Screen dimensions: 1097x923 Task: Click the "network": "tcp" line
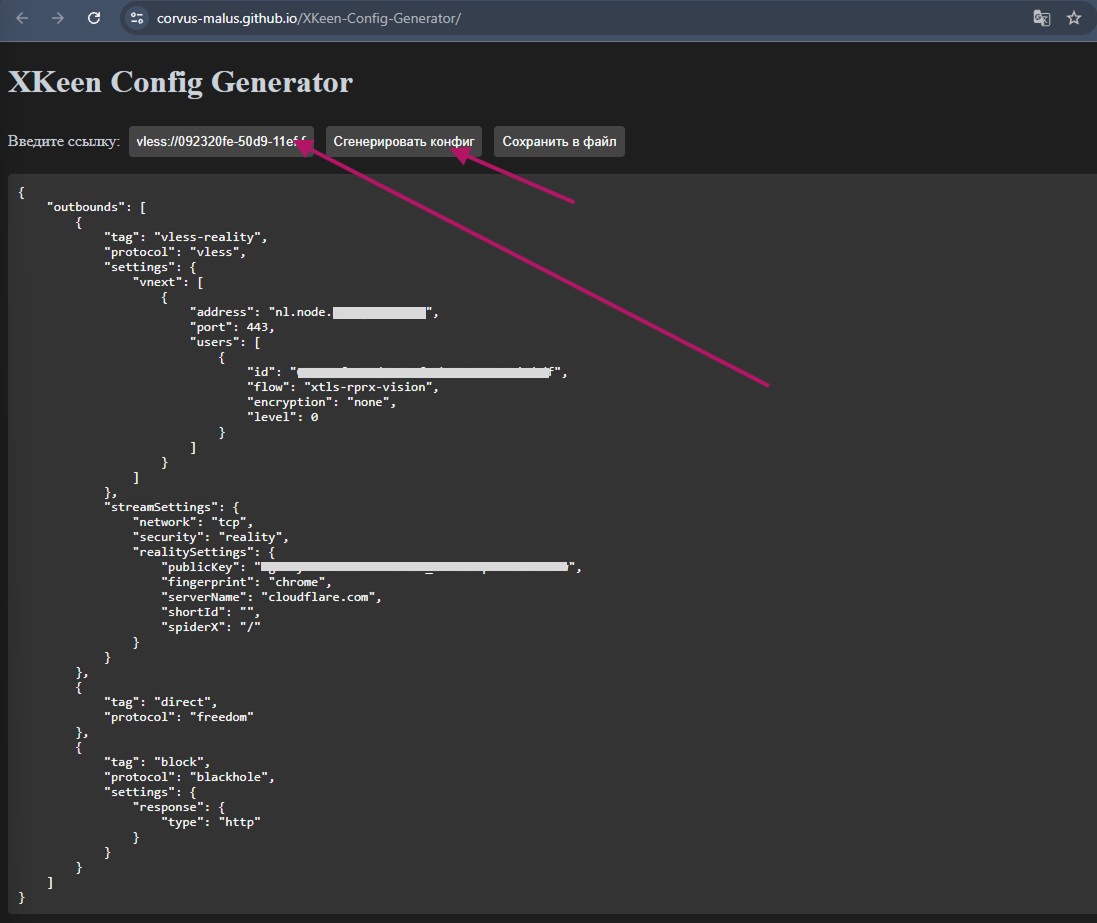point(193,522)
